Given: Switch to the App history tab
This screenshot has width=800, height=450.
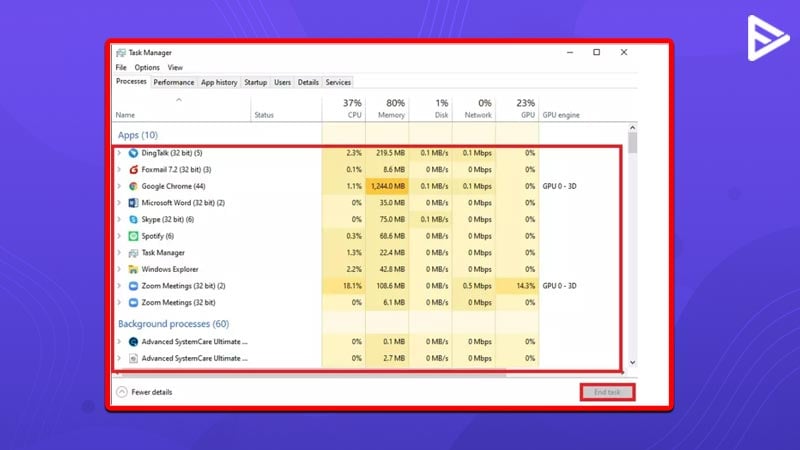Looking at the screenshot, I should [x=219, y=82].
